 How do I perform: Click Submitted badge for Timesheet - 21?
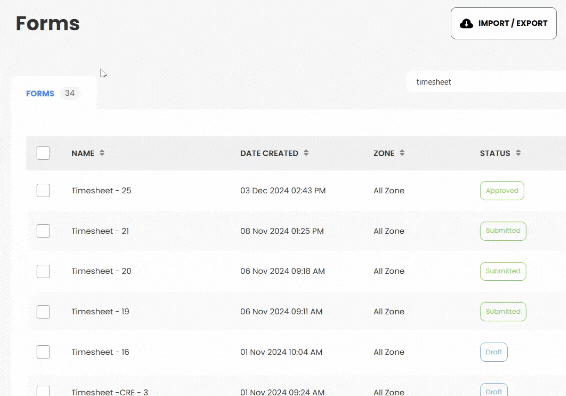[x=503, y=231]
